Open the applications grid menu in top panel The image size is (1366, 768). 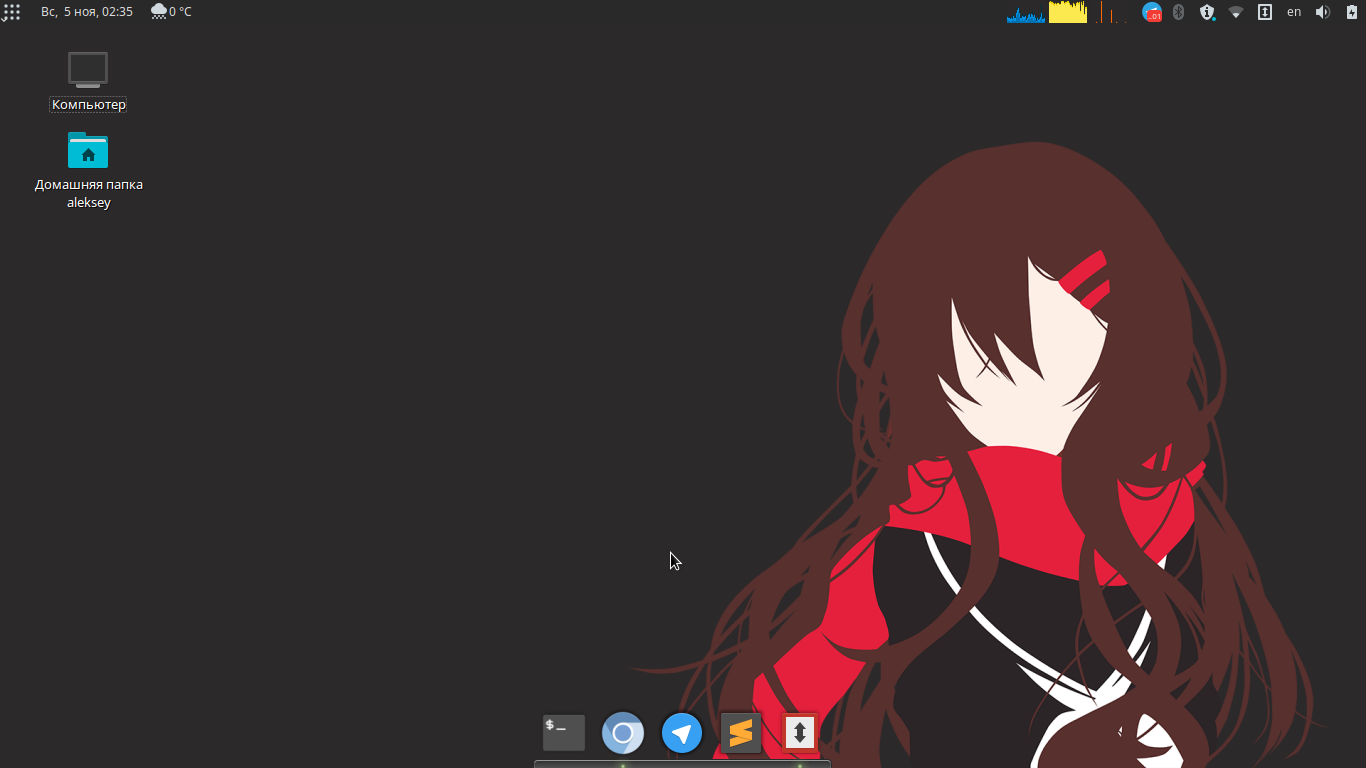point(11,12)
